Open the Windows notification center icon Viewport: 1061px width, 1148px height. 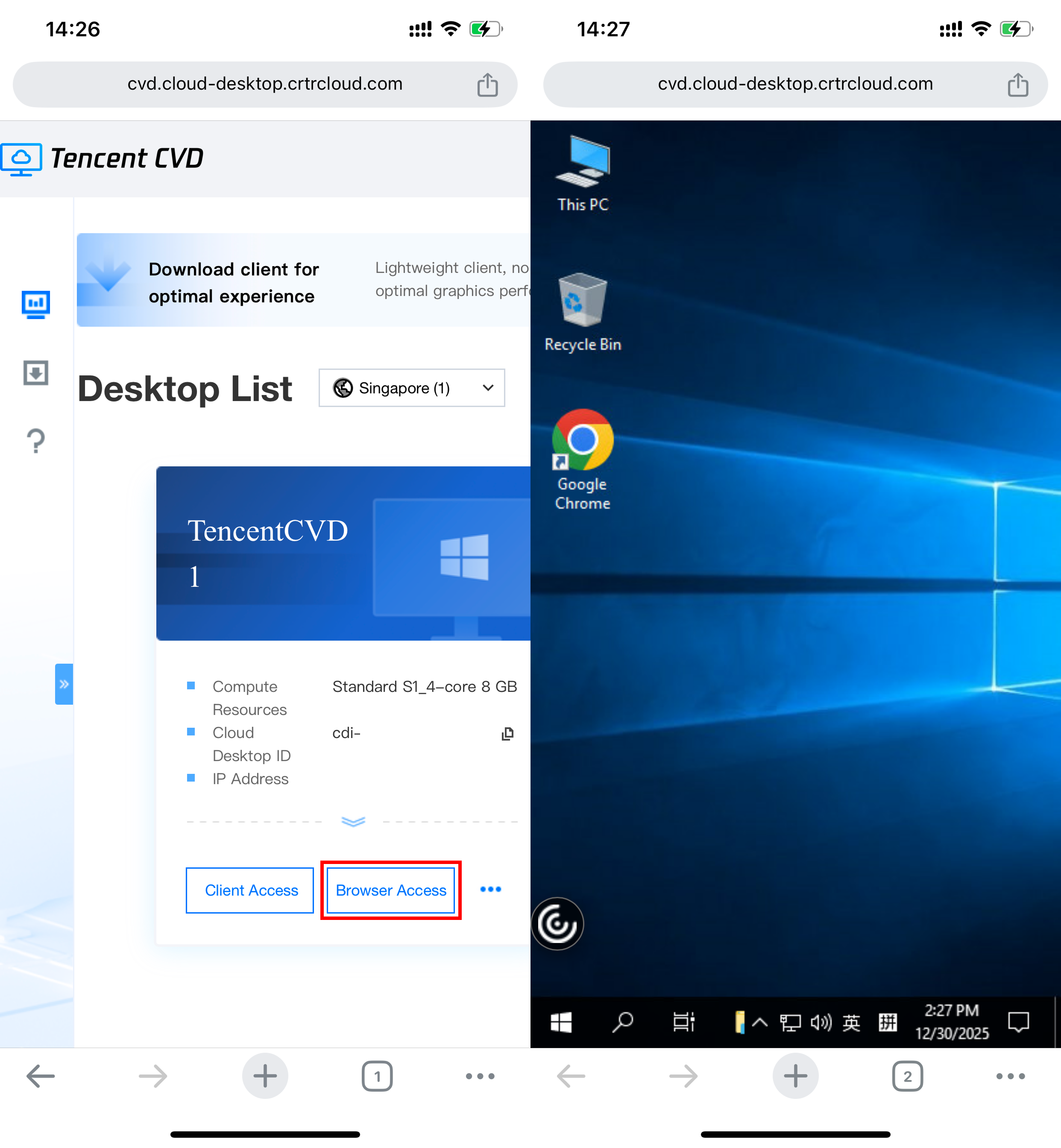1018,1022
